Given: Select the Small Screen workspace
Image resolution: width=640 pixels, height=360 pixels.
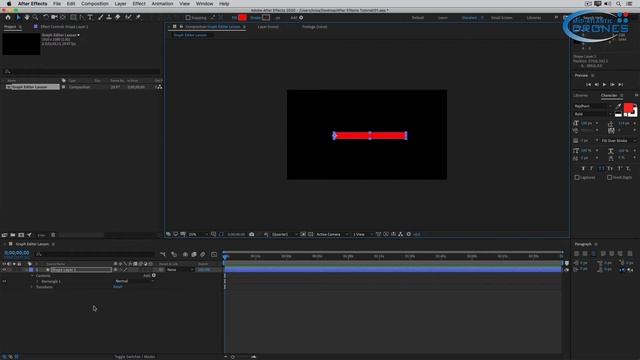Looking at the screenshot, I should tap(501, 18).
